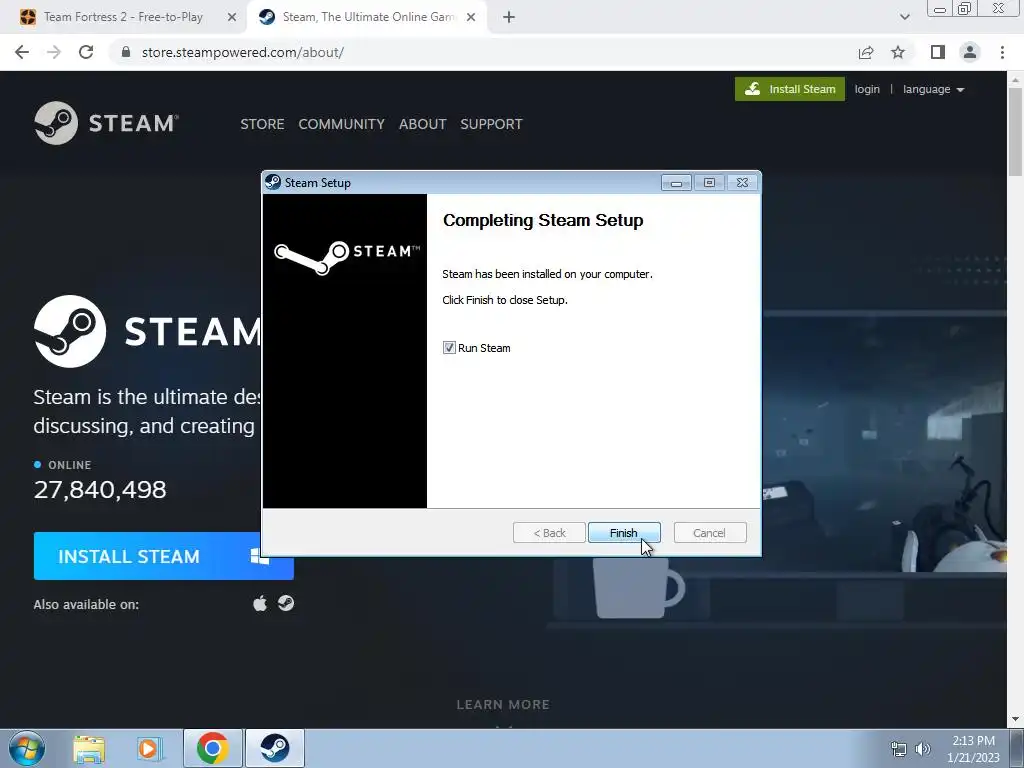
Task: Open the tab search chevron
Action: [904, 17]
